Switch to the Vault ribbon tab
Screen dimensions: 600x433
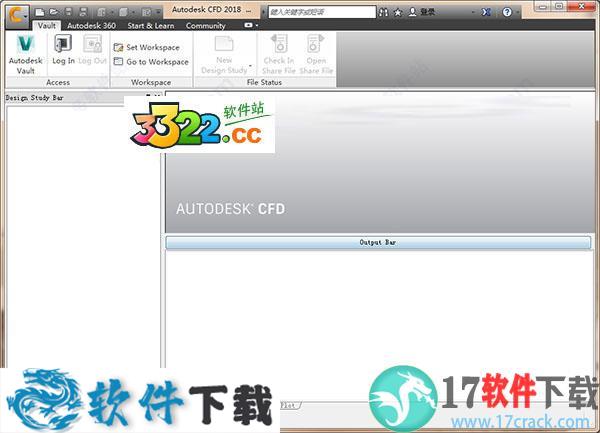click(47, 26)
